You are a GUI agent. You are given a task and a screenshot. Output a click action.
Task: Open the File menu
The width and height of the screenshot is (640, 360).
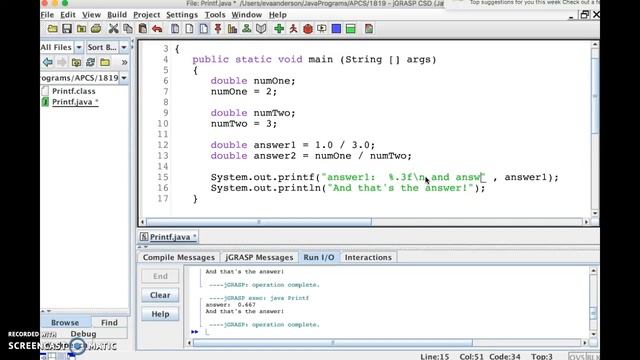(x=47, y=15)
